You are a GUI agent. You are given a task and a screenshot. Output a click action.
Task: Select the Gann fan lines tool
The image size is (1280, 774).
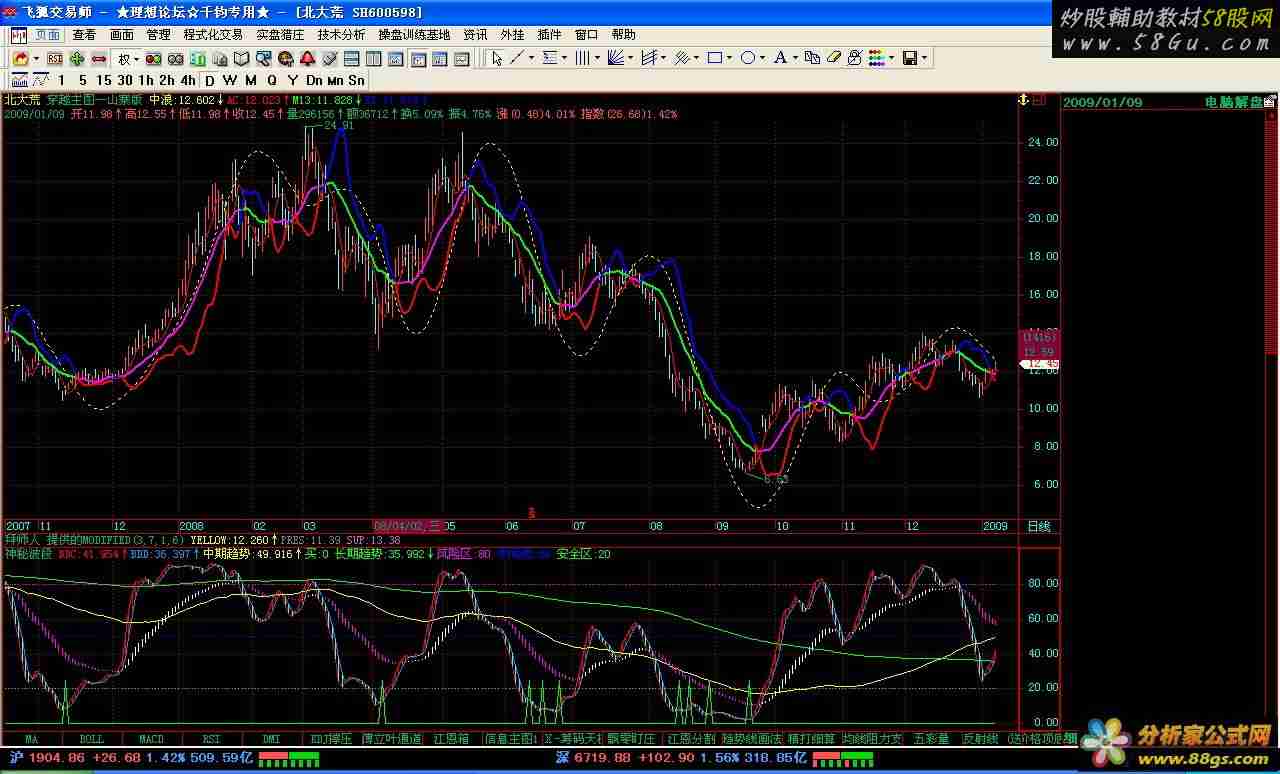[x=616, y=58]
